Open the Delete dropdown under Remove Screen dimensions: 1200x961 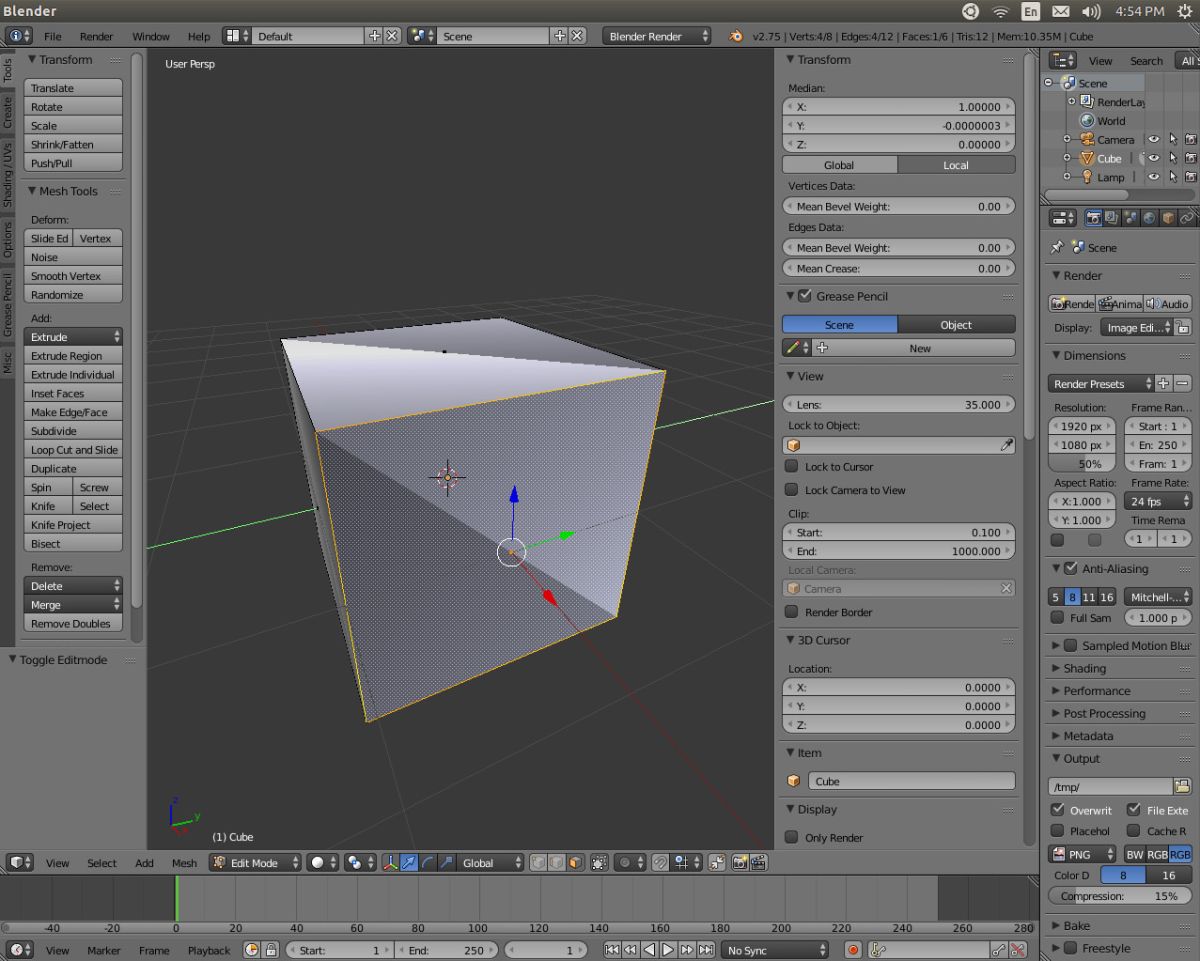click(x=73, y=586)
